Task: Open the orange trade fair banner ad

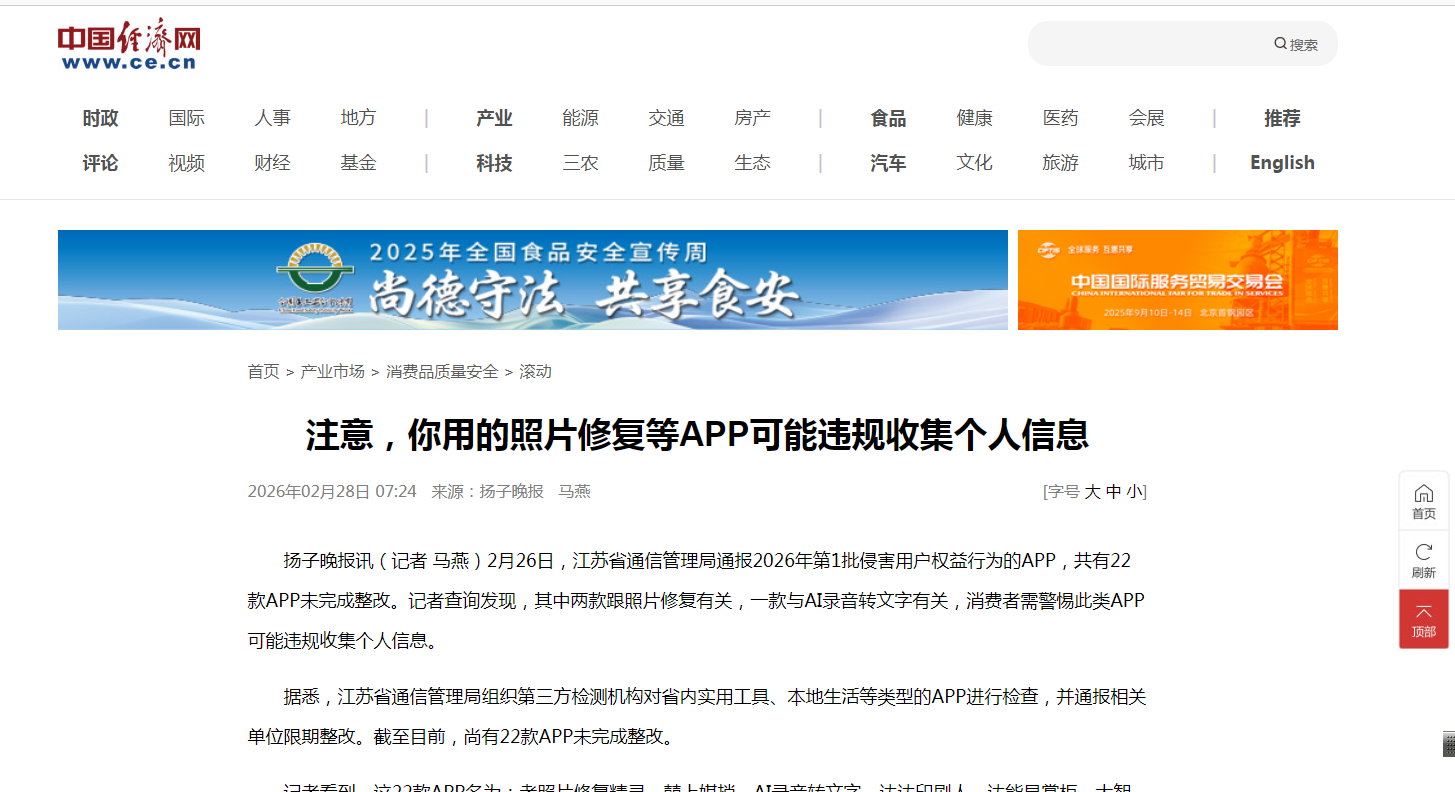Action: (1177, 280)
